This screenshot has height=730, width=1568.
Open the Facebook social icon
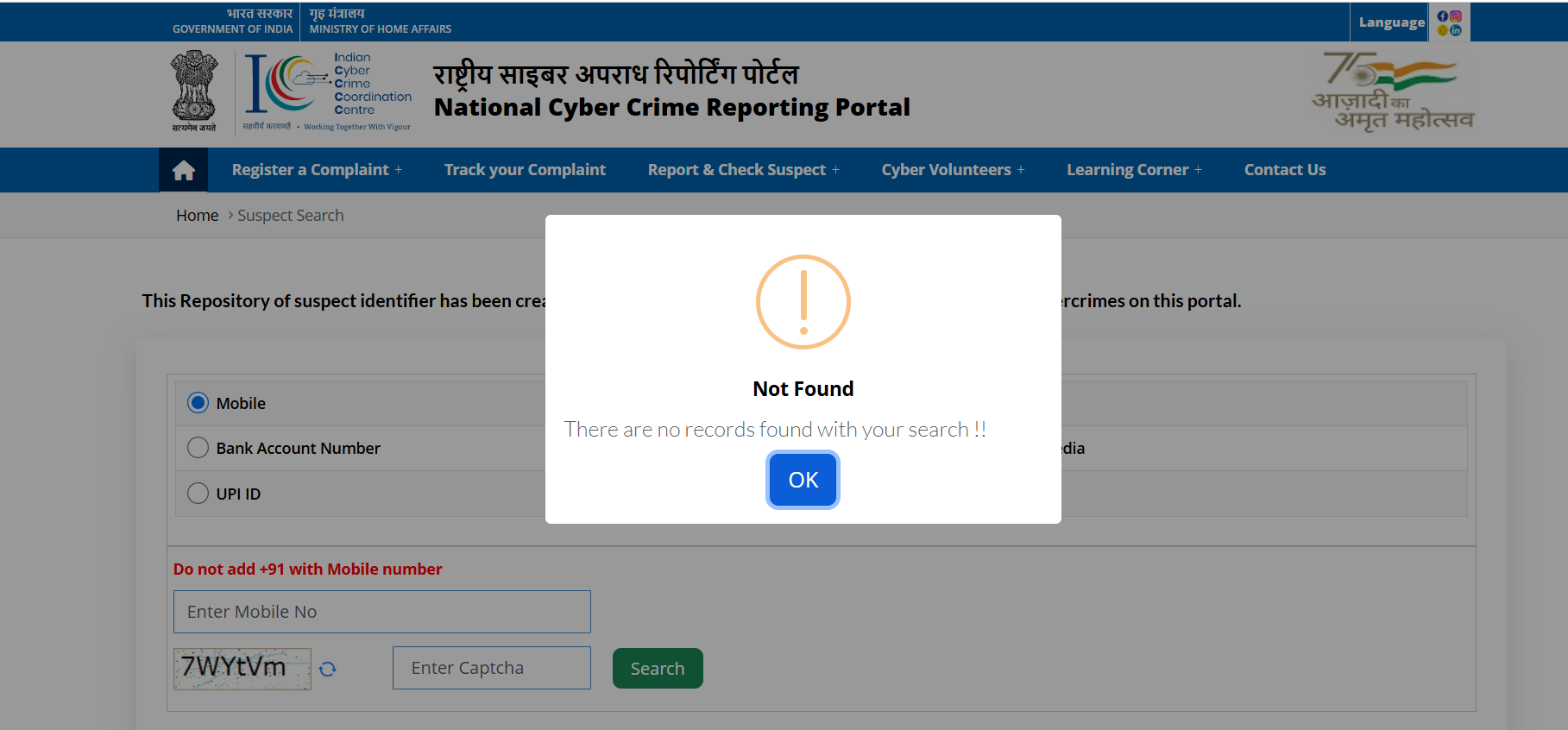click(x=1443, y=16)
